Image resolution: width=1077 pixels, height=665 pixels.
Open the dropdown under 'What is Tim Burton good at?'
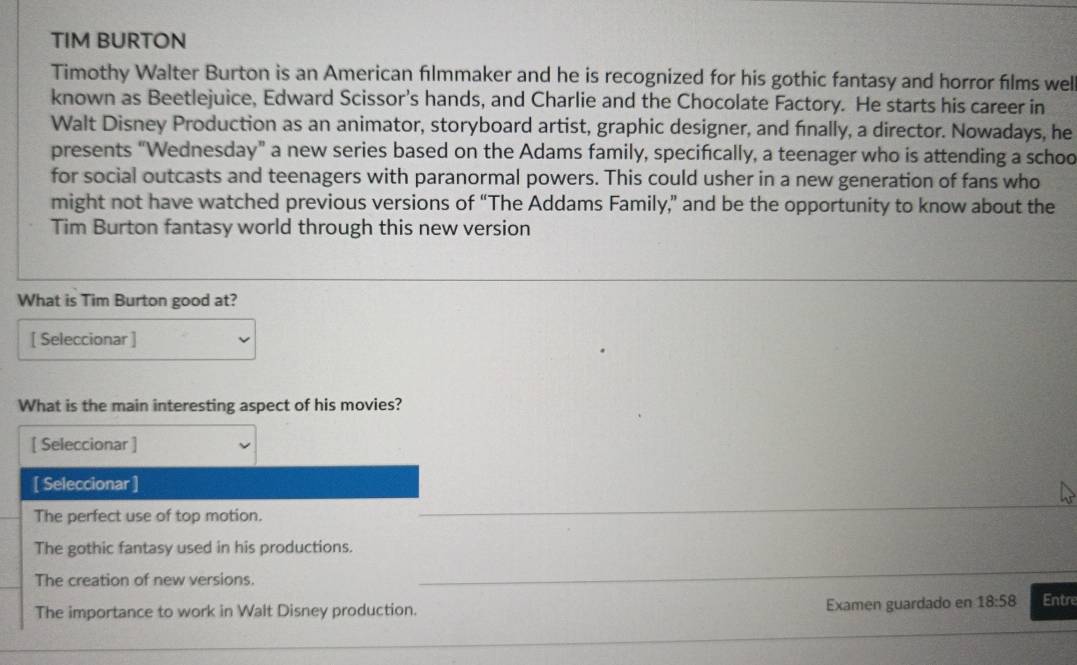137,339
